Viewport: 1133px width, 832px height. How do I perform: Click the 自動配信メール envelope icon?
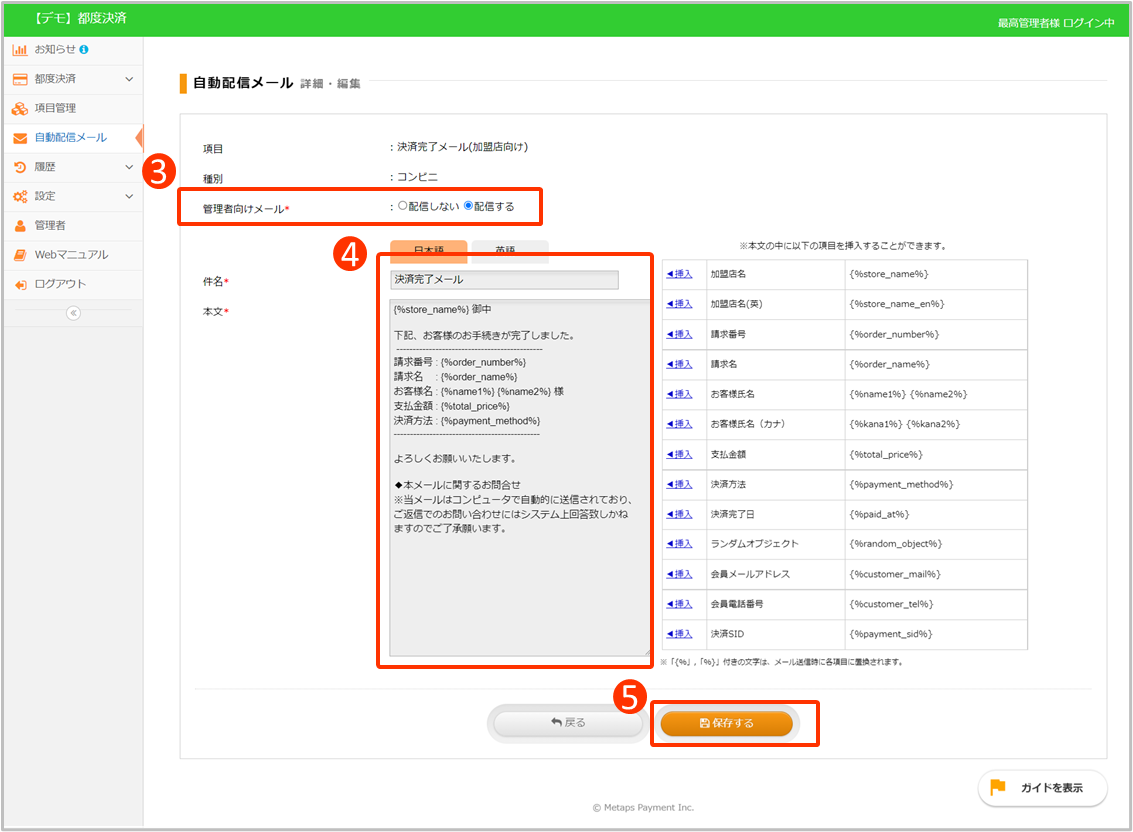(x=20, y=138)
